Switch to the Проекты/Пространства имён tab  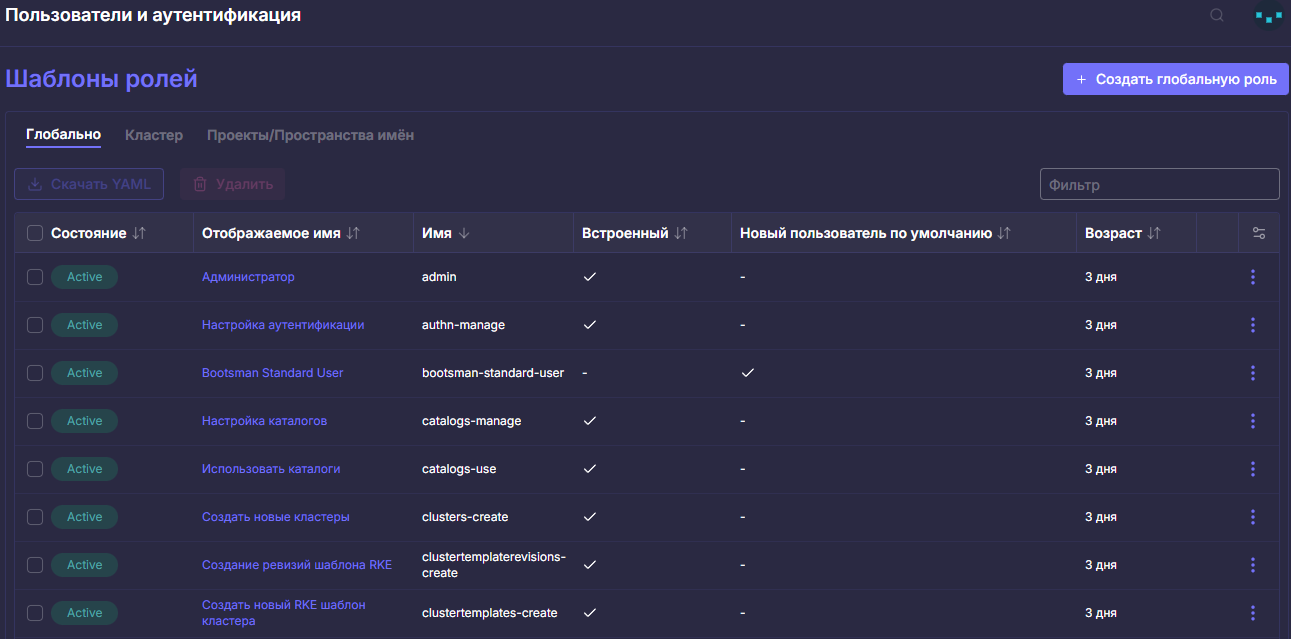click(x=310, y=135)
